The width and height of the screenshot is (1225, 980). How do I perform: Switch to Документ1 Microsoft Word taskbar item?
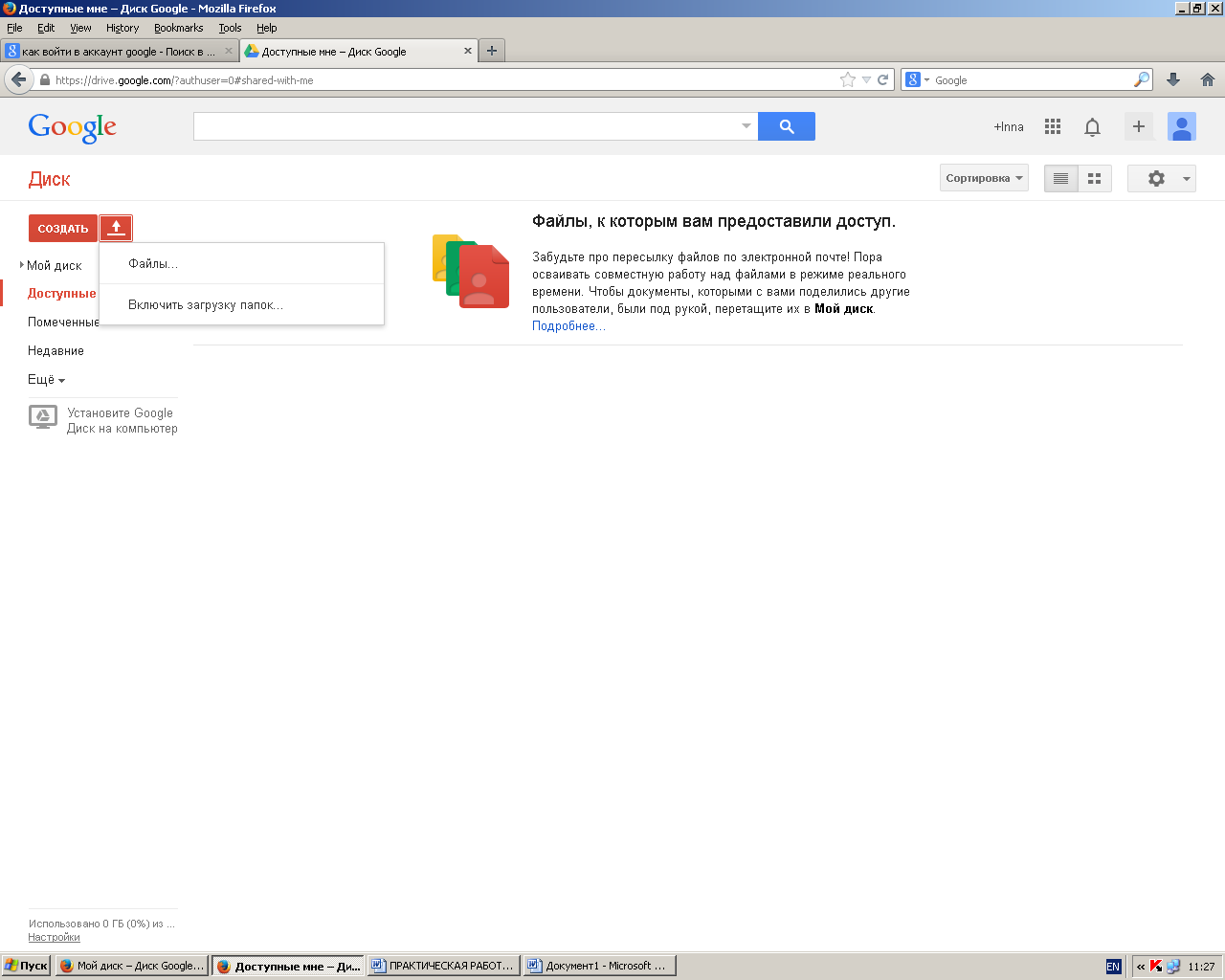point(600,966)
